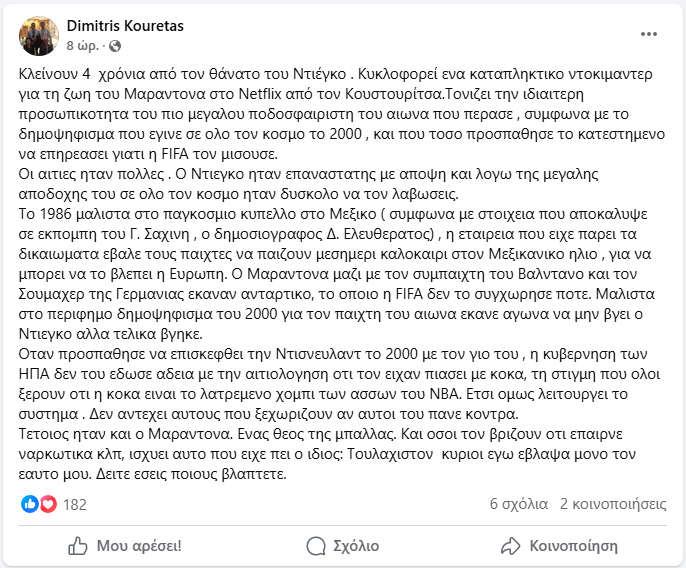
Task: Open the three-dot post options menu
Action: 650,36
